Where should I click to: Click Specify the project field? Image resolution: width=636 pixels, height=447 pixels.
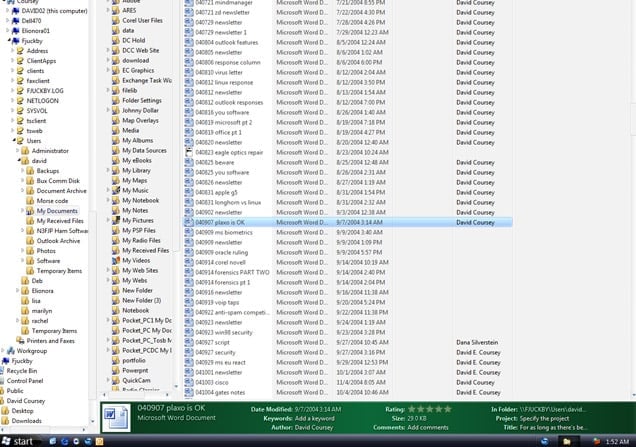pyautogui.click(x=544, y=418)
